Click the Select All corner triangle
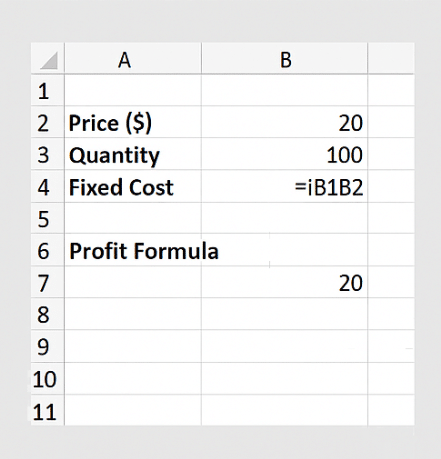The height and width of the screenshot is (459, 441). pos(48,59)
